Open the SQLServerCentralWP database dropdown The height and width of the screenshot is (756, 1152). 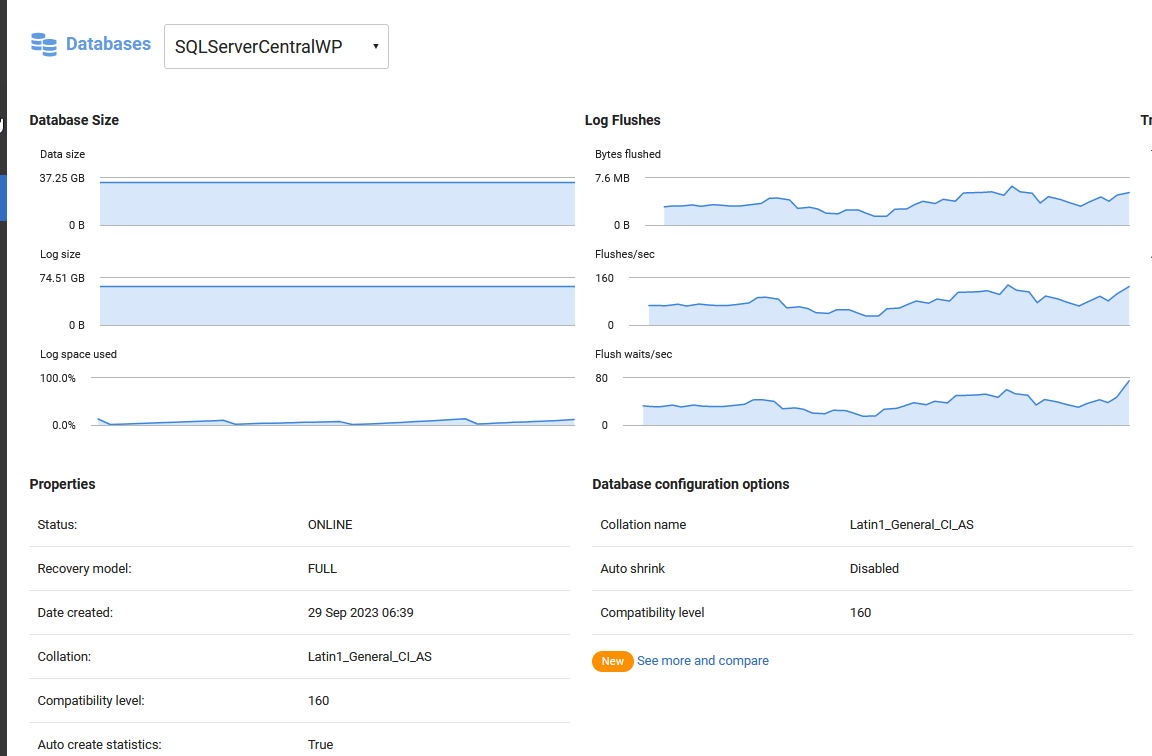point(276,47)
